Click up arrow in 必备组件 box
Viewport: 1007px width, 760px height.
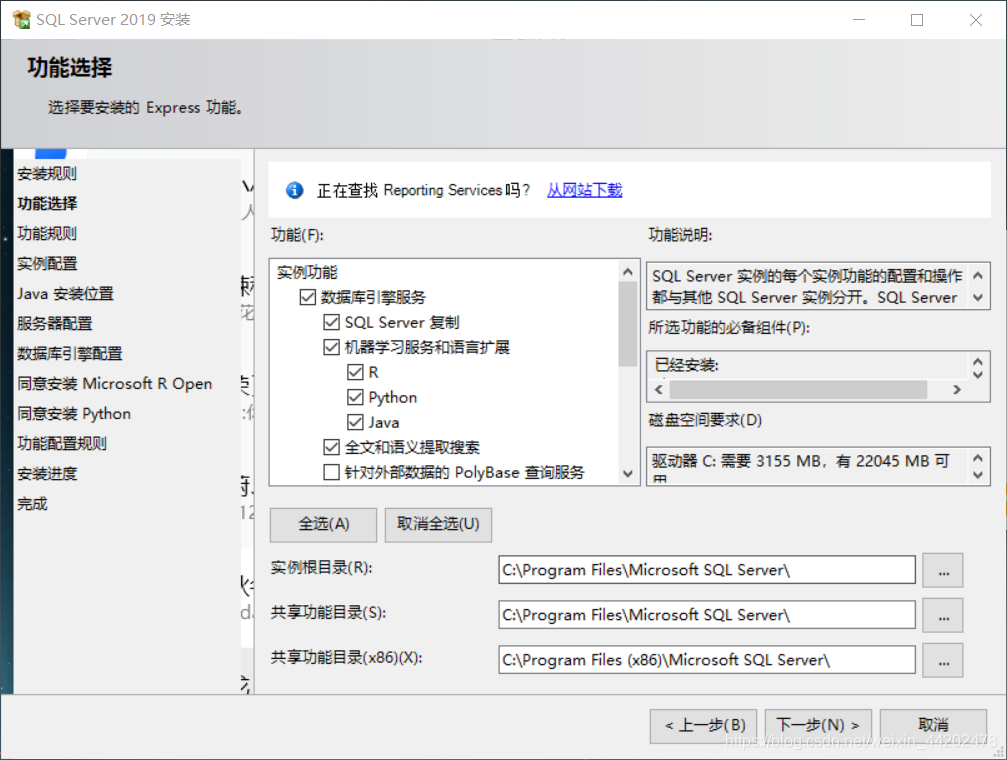[977, 361]
